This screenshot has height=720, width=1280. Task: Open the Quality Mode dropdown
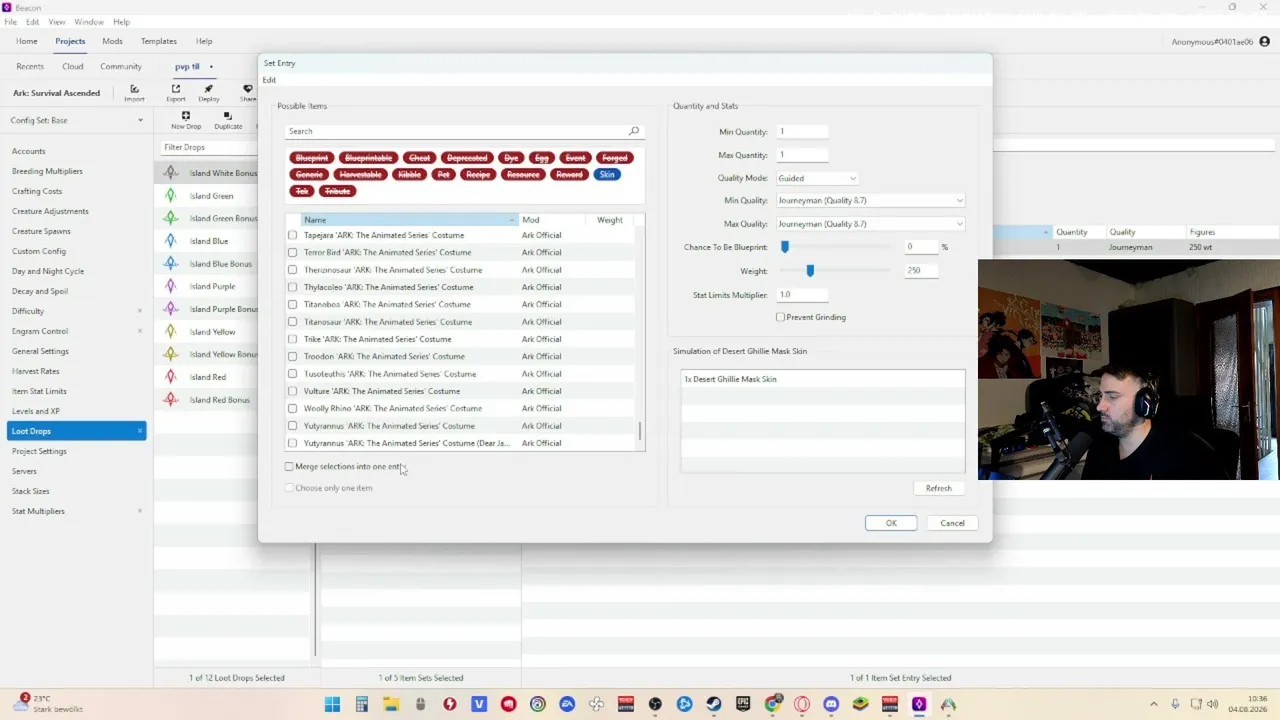coord(817,178)
